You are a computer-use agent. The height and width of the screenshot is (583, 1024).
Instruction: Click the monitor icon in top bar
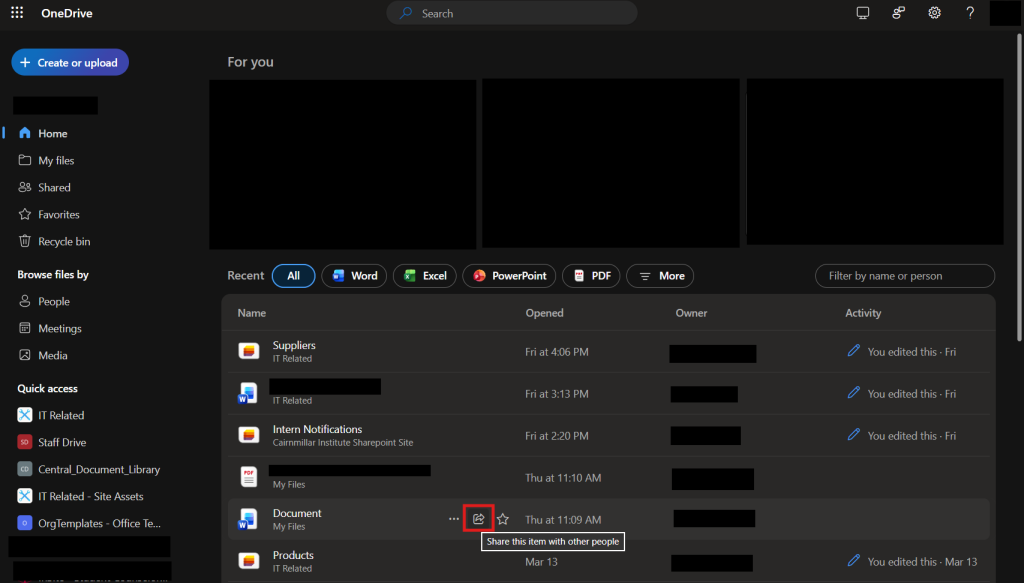coord(863,12)
